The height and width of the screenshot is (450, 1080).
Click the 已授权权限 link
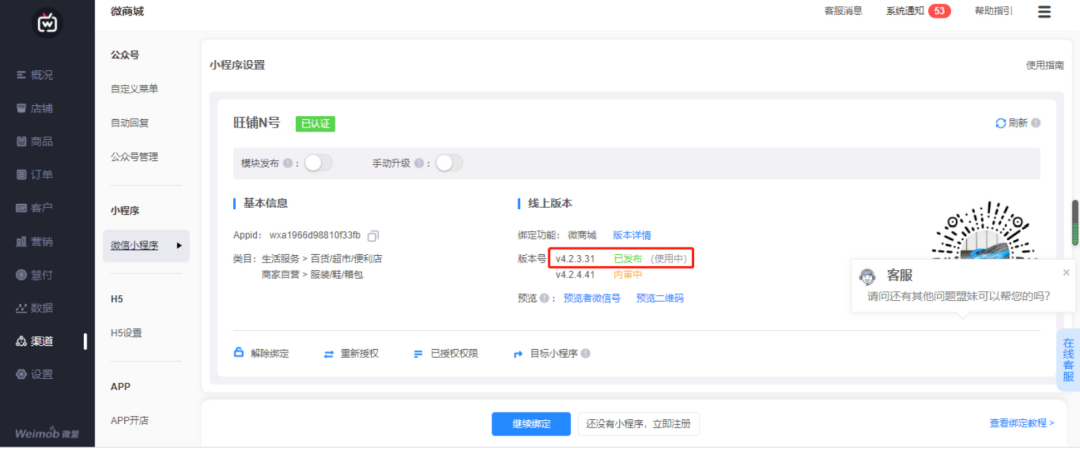tap(454, 354)
